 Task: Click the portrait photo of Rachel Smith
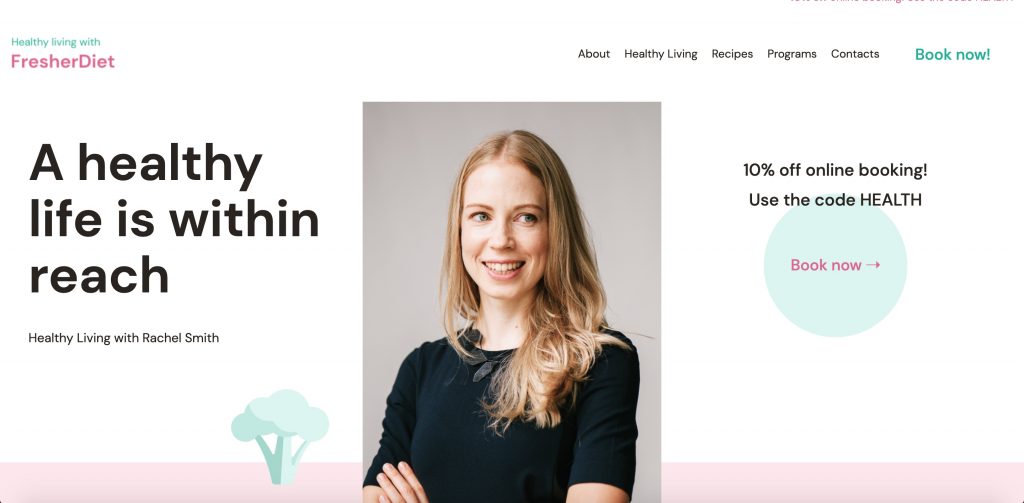(511, 302)
